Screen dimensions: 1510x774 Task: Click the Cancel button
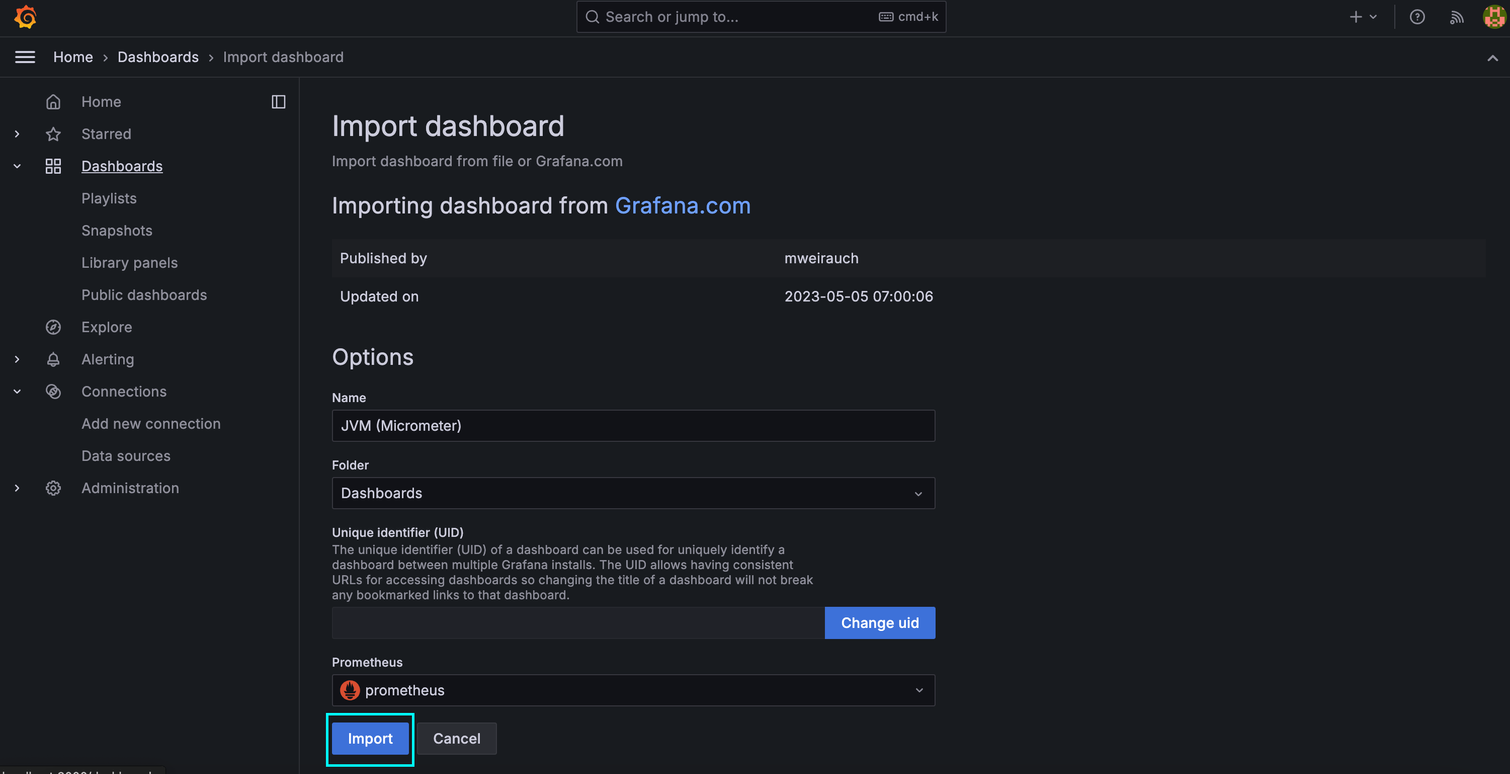point(456,739)
